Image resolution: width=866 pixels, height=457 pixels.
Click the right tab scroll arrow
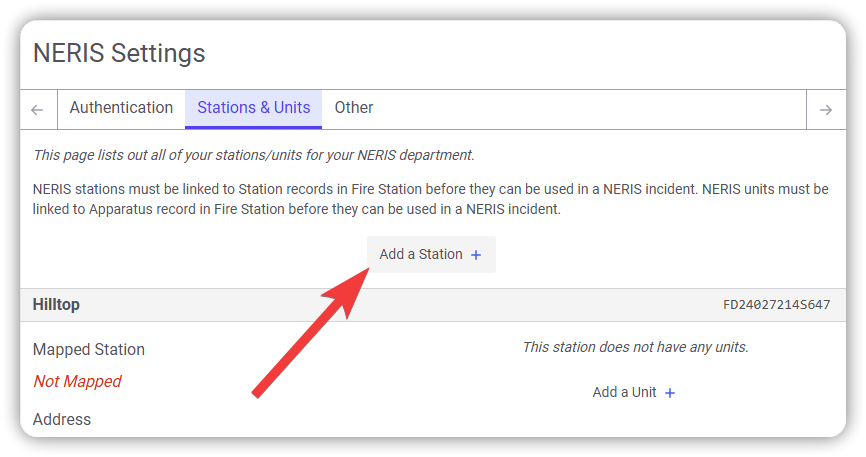825,110
